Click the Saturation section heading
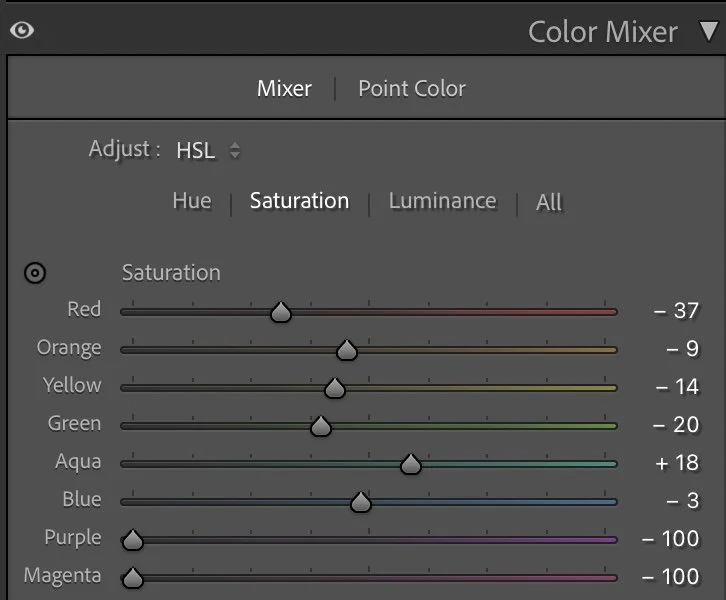Viewport: 726px width, 600px height. pos(171,273)
